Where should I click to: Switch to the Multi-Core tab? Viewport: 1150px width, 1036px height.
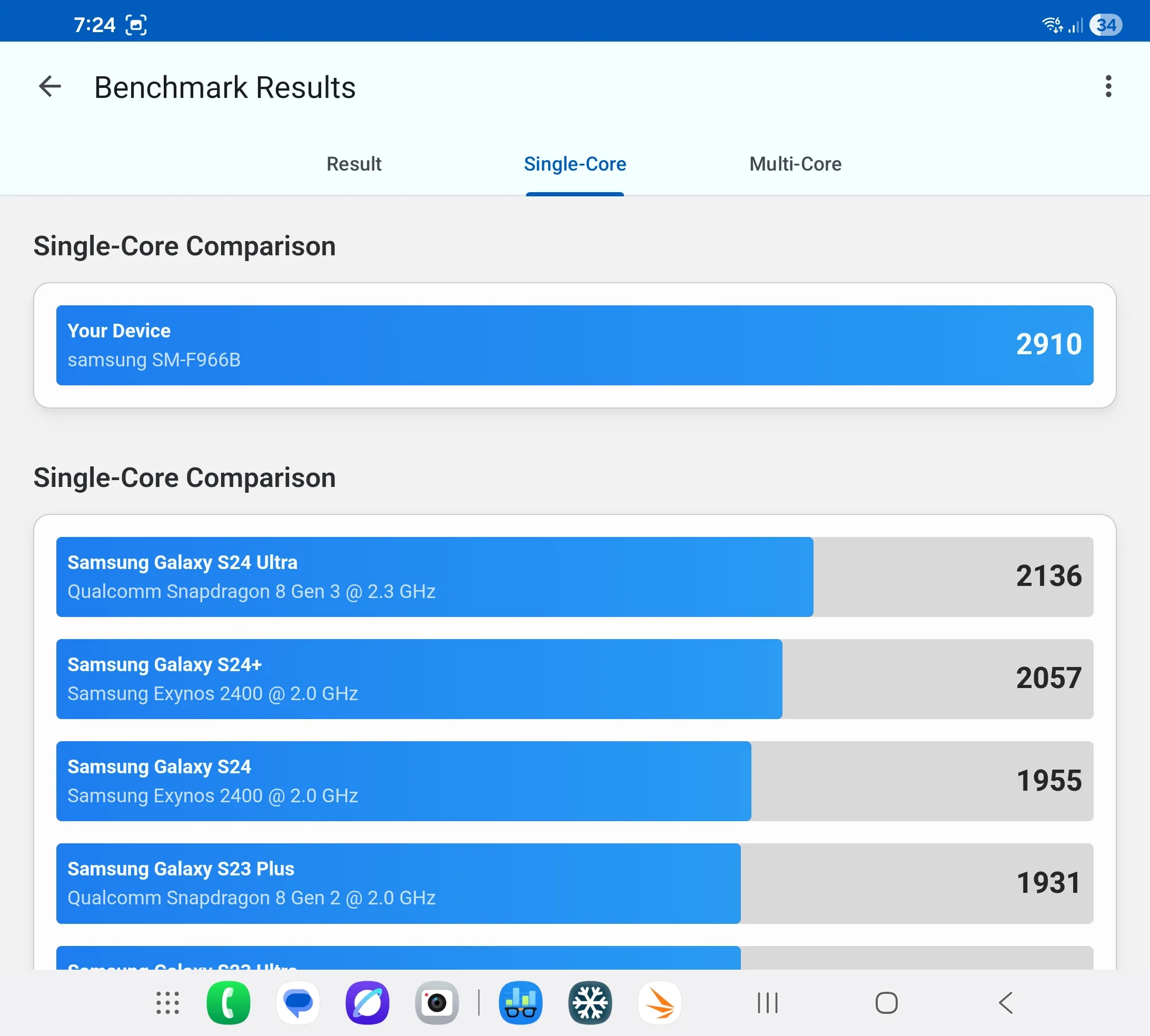coord(795,164)
